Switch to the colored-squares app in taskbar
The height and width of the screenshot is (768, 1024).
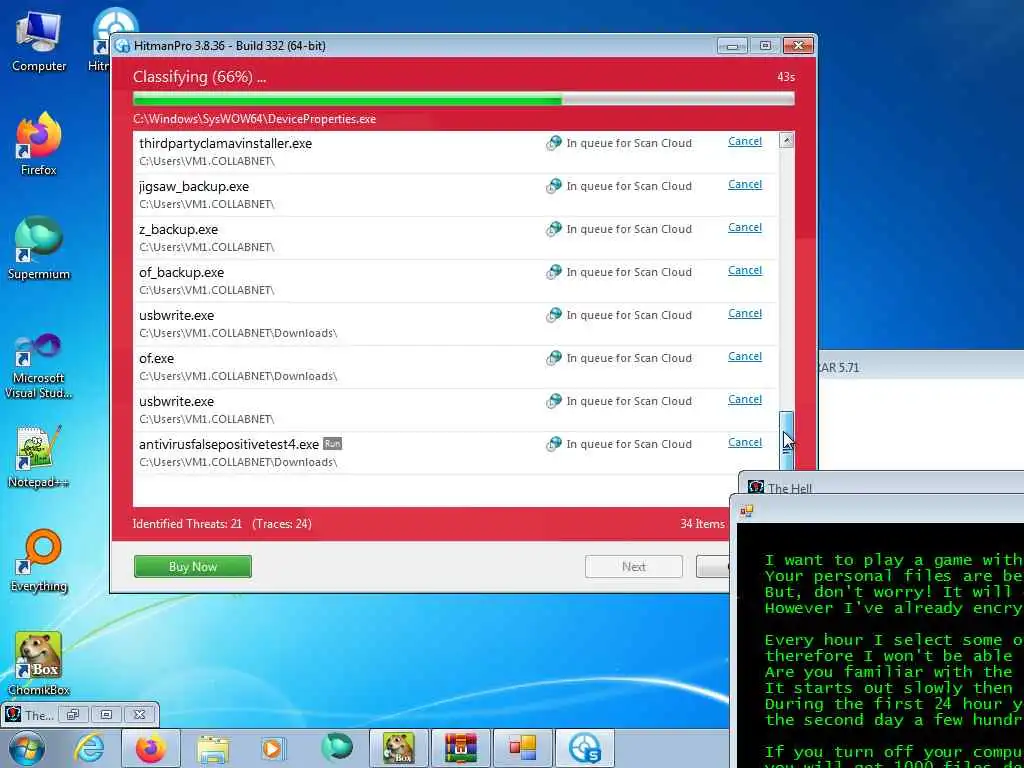pyautogui.click(x=522, y=748)
